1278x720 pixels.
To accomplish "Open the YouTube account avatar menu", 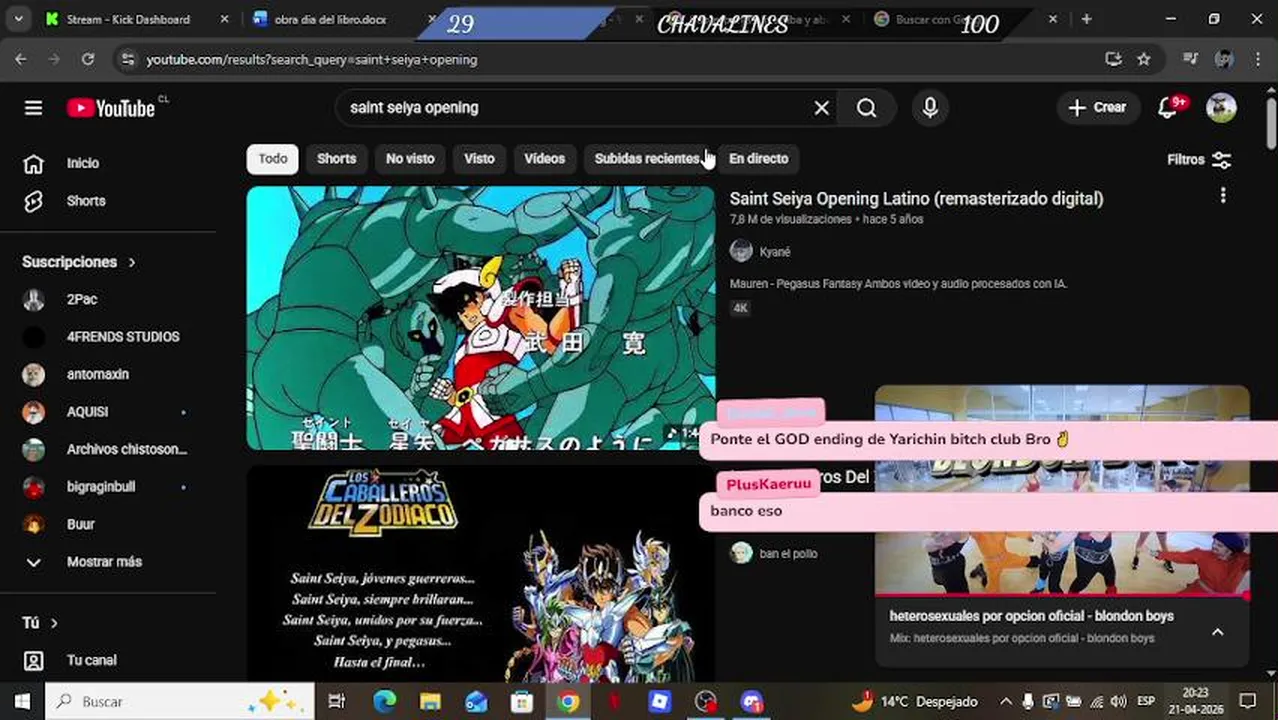I will pyautogui.click(x=1221, y=108).
